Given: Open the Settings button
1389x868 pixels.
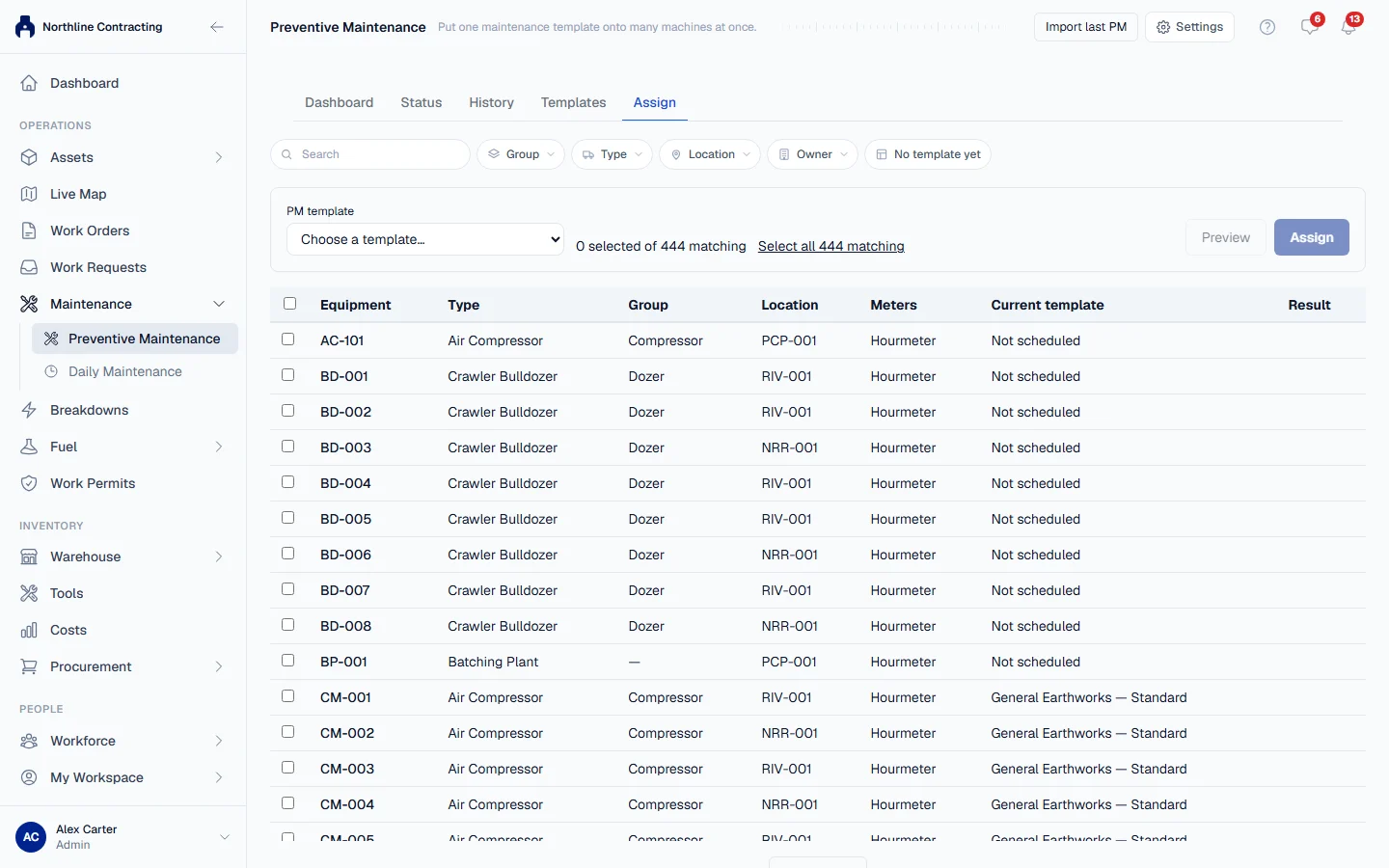Looking at the screenshot, I should tap(1189, 27).
